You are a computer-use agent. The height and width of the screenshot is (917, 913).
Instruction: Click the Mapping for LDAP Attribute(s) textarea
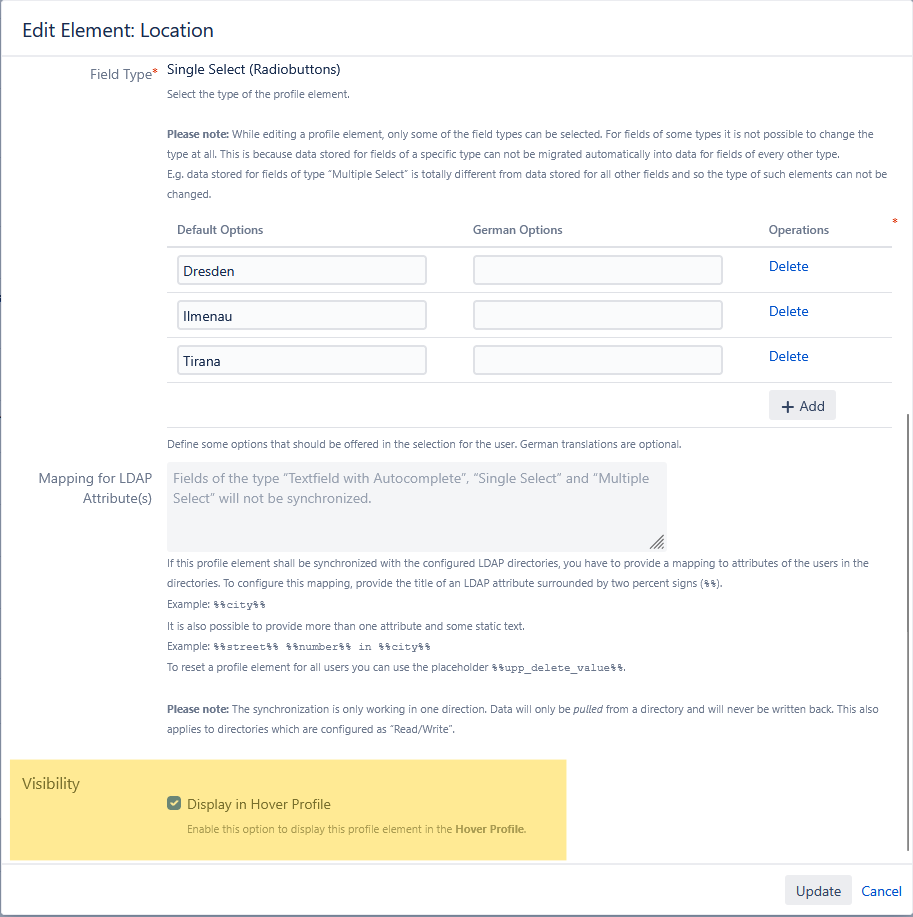tap(416, 506)
